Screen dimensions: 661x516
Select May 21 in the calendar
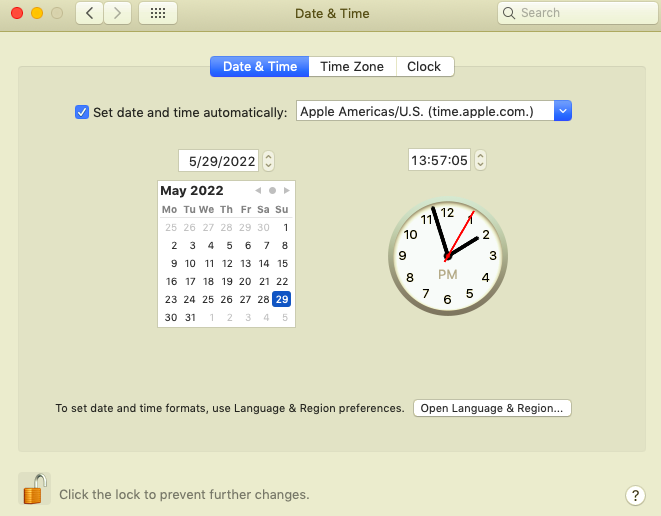point(264,282)
